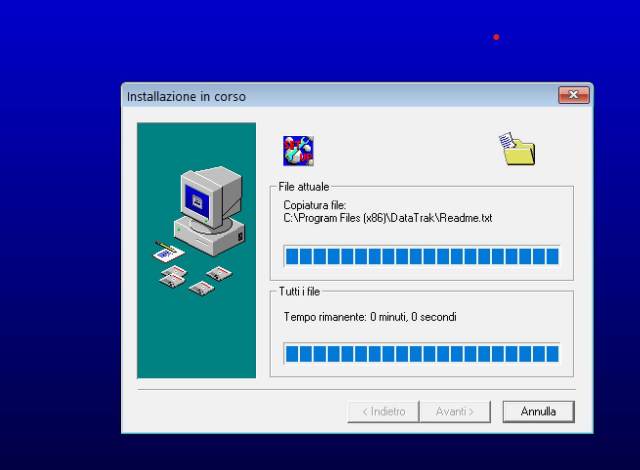Click the File attuale progress bar
This screenshot has width=640, height=470.
[x=421, y=257]
